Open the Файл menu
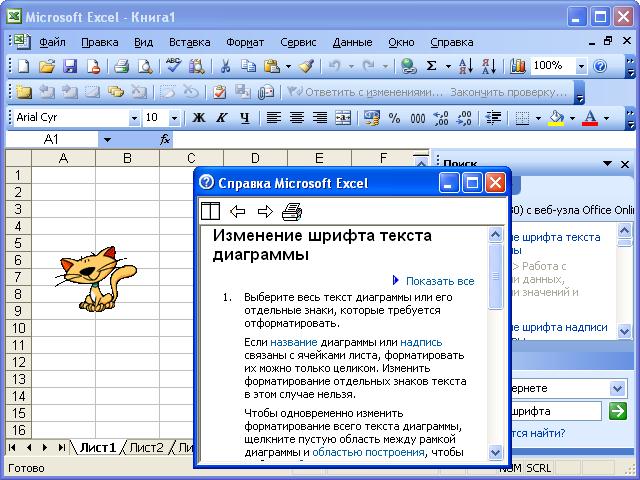The width and height of the screenshot is (640, 480). click(x=52, y=42)
